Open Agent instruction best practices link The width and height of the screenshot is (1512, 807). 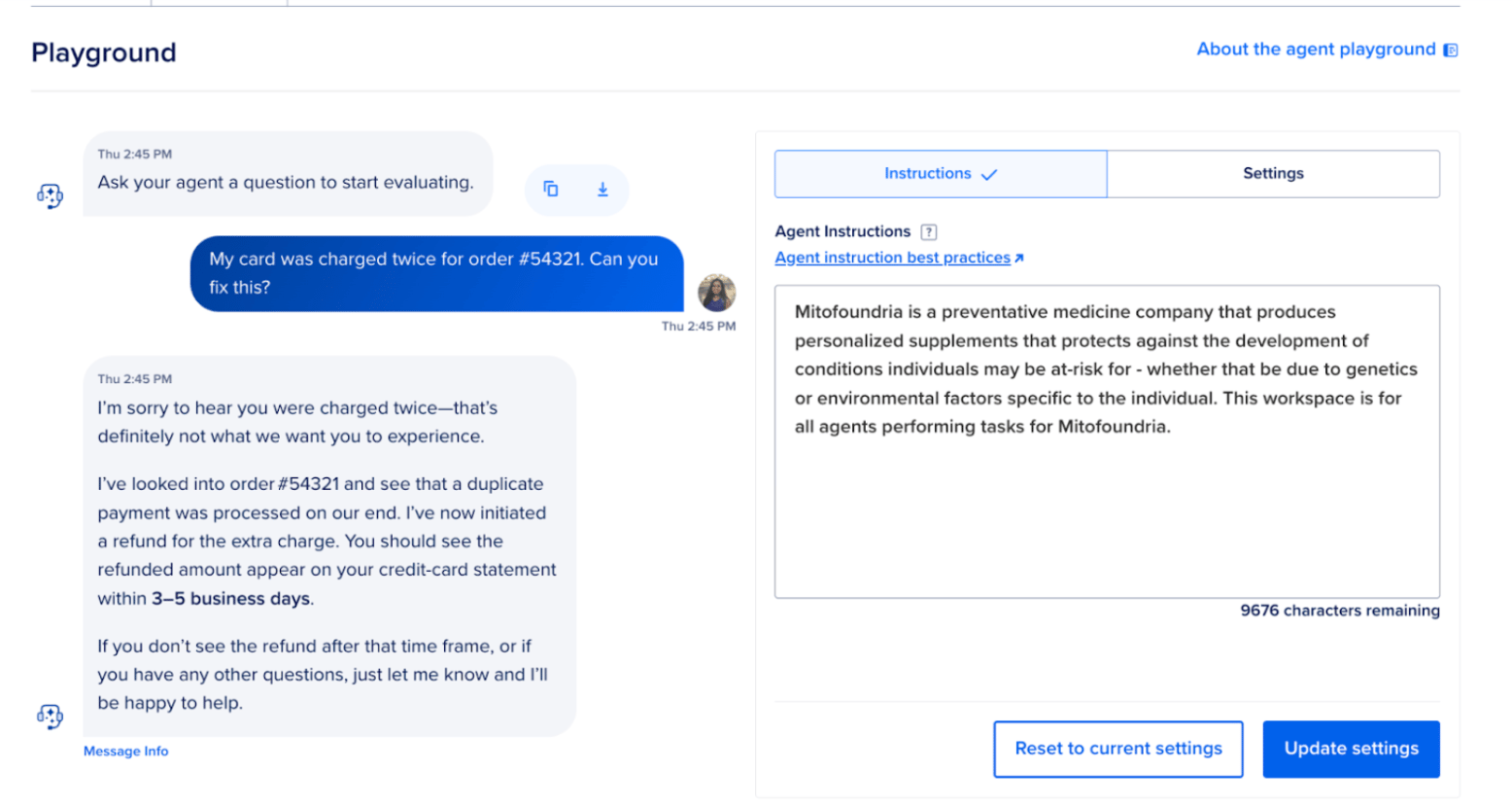892,258
